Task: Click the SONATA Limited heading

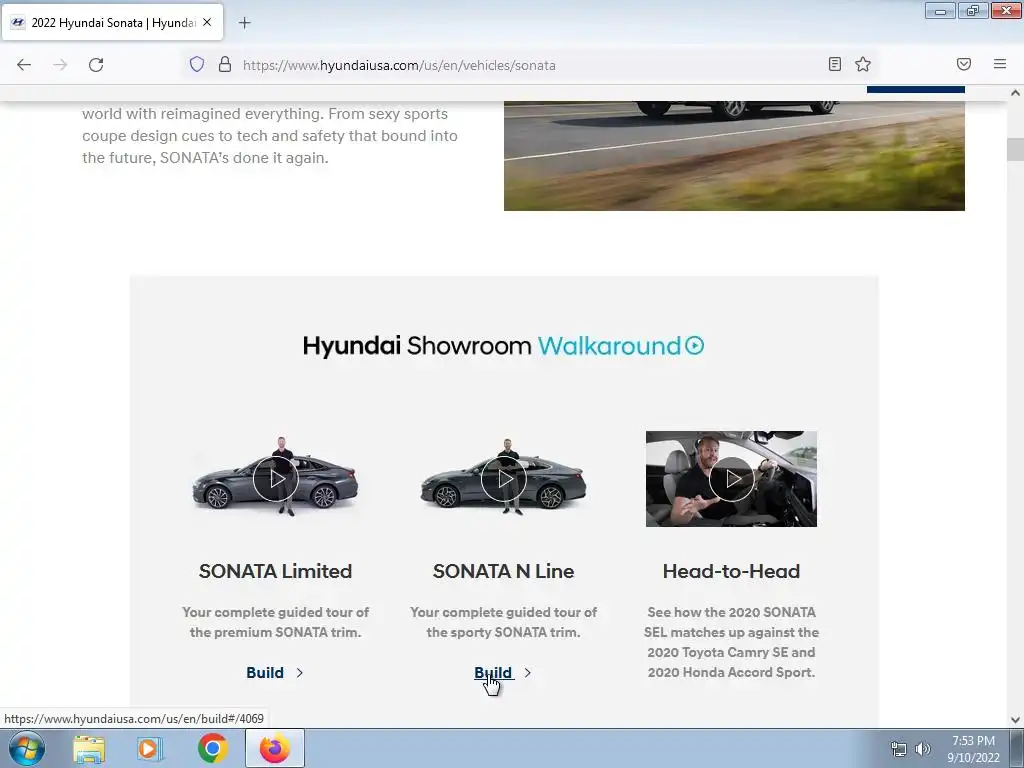Action: (276, 571)
